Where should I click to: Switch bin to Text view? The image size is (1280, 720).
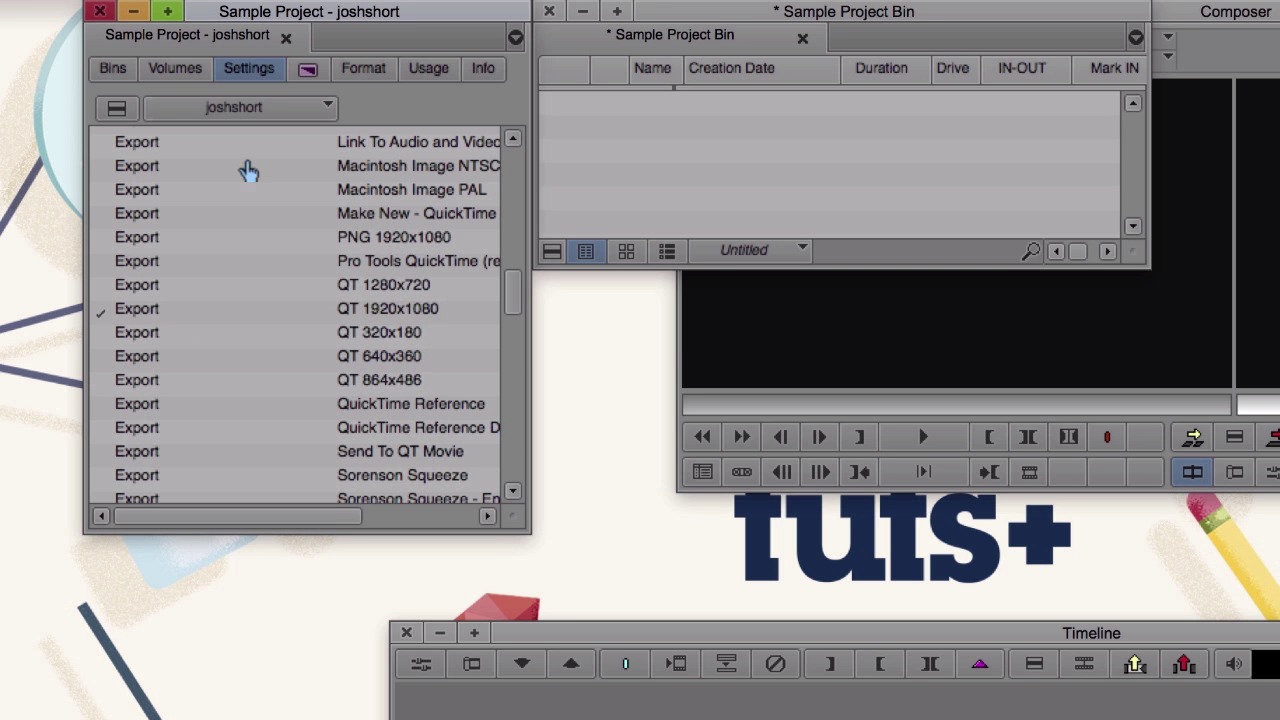(585, 251)
